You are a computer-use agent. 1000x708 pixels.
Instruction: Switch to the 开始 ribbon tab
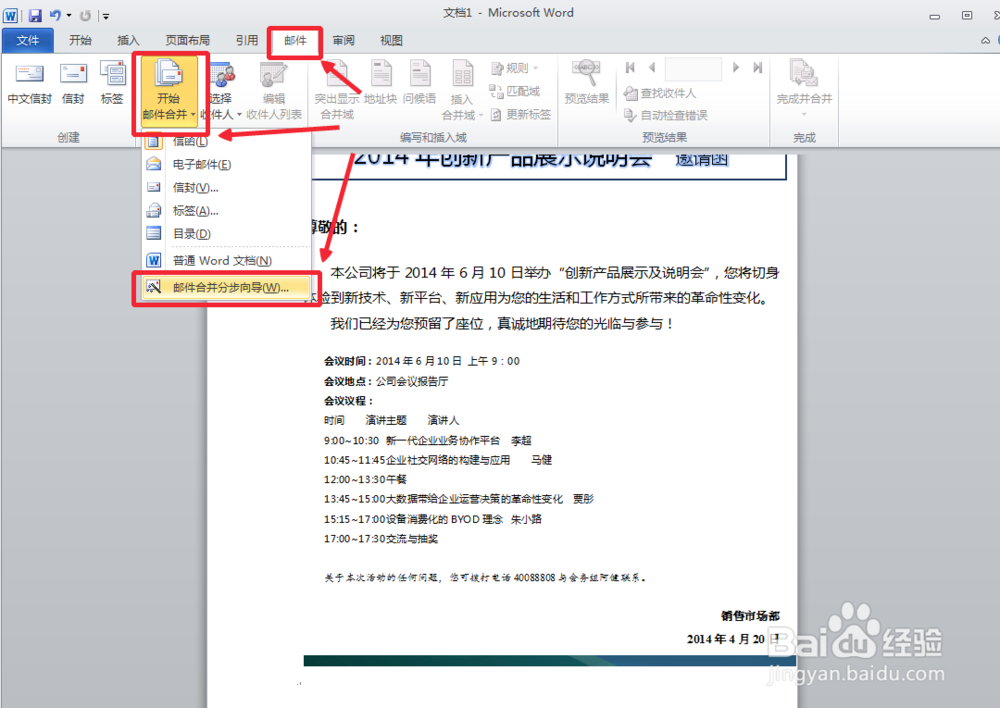tap(80, 40)
